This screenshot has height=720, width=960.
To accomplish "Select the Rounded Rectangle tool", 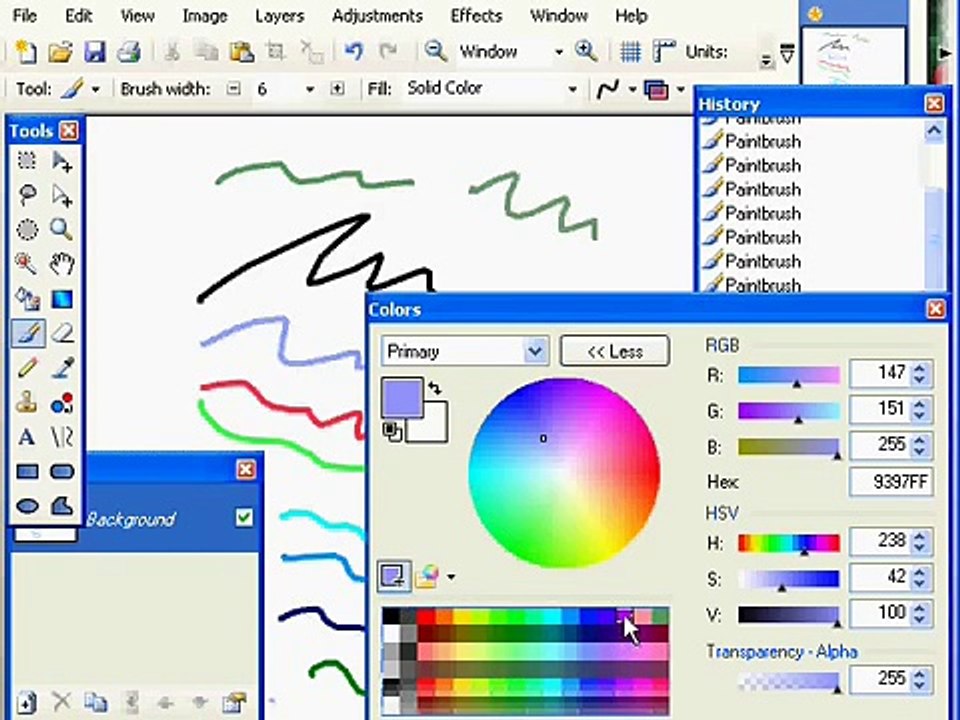I will 62,471.
